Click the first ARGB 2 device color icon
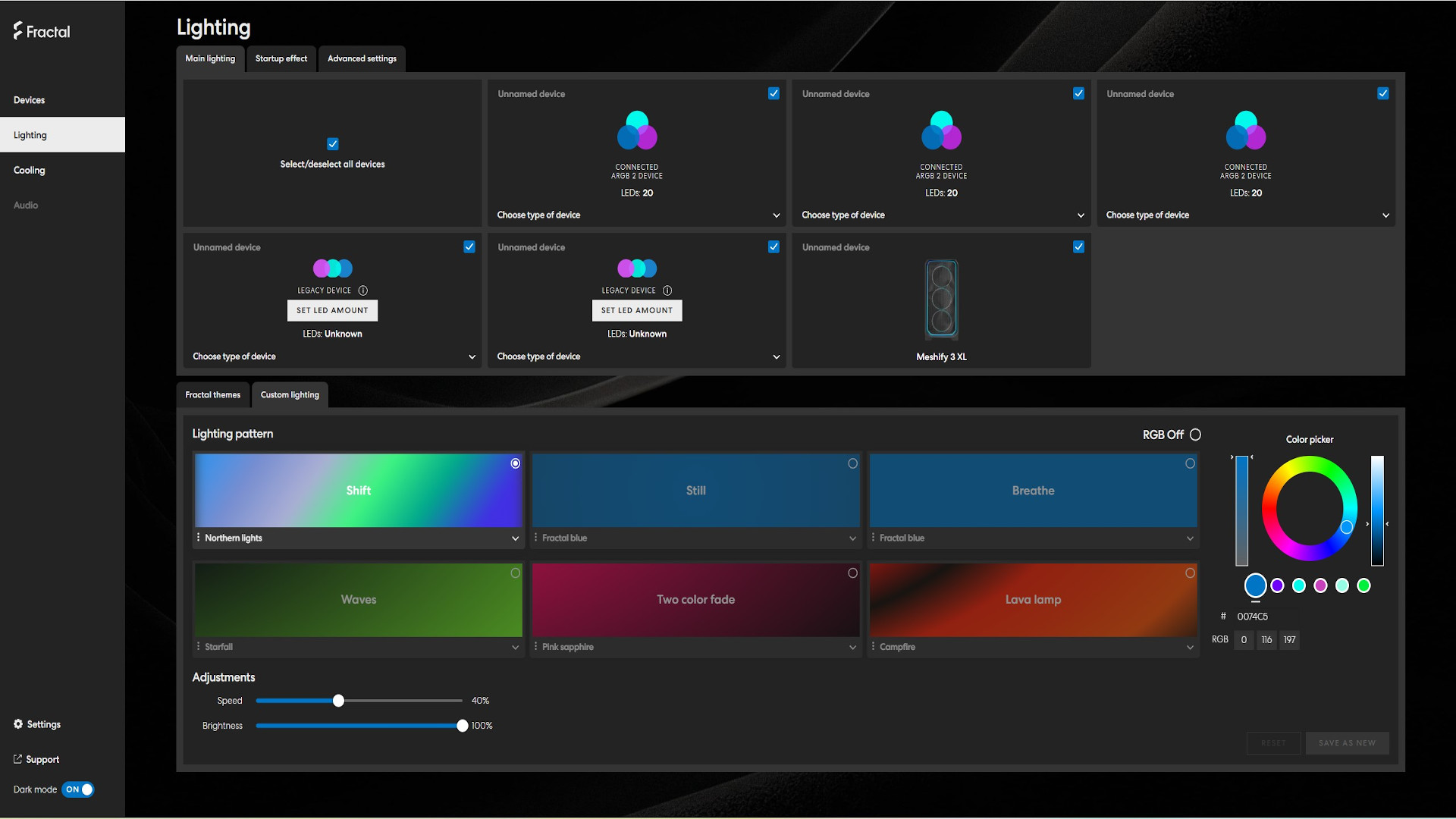 (637, 130)
